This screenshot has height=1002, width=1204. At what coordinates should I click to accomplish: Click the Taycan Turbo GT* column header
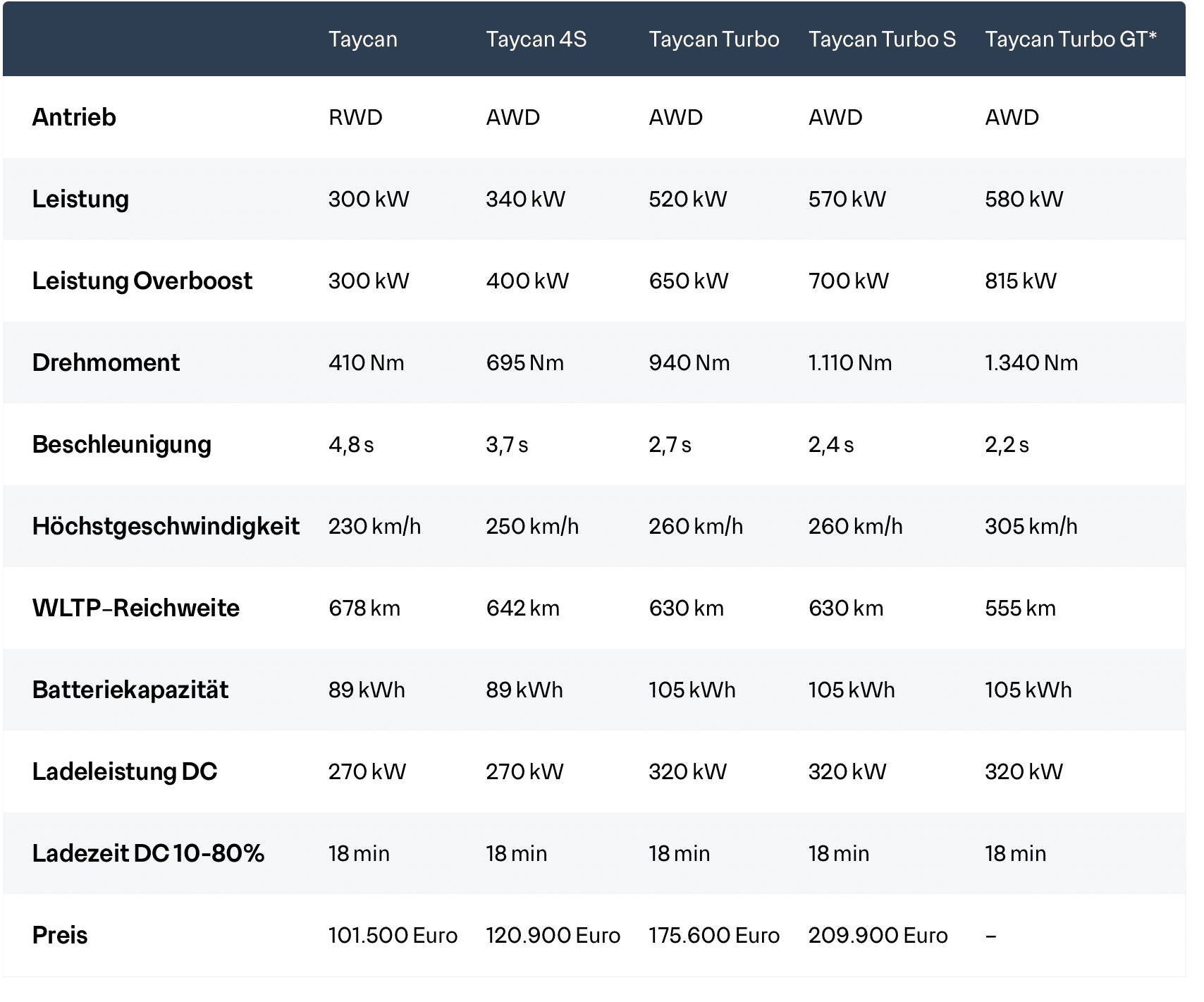[x=1071, y=39]
